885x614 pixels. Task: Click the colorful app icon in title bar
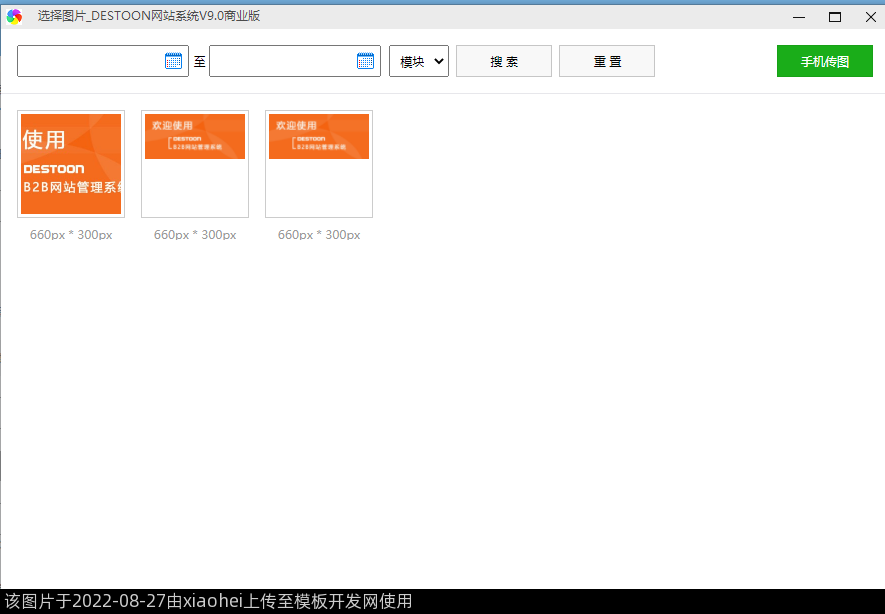point(14,16)
